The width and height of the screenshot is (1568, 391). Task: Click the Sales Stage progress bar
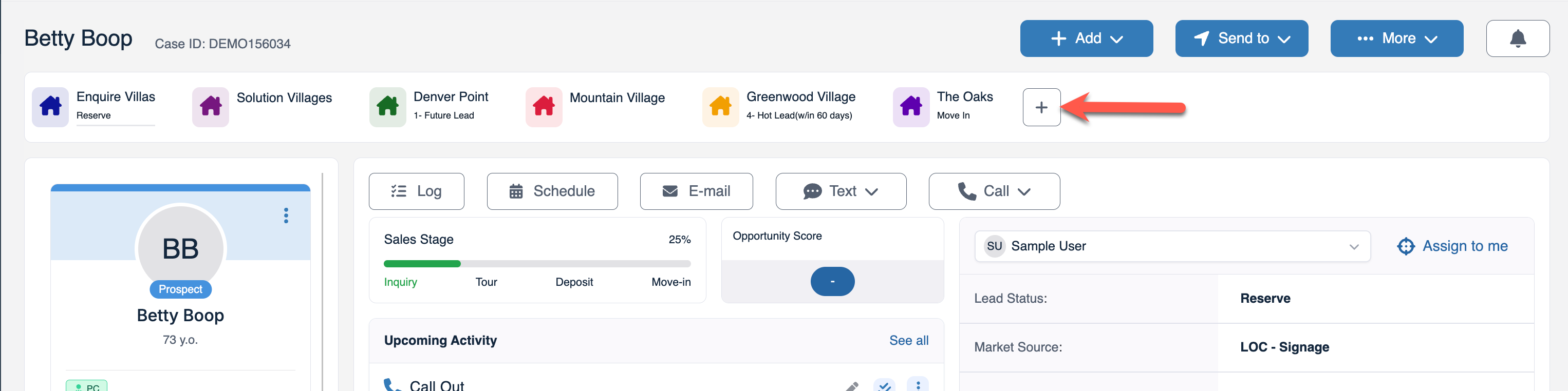tap(537, 264)
